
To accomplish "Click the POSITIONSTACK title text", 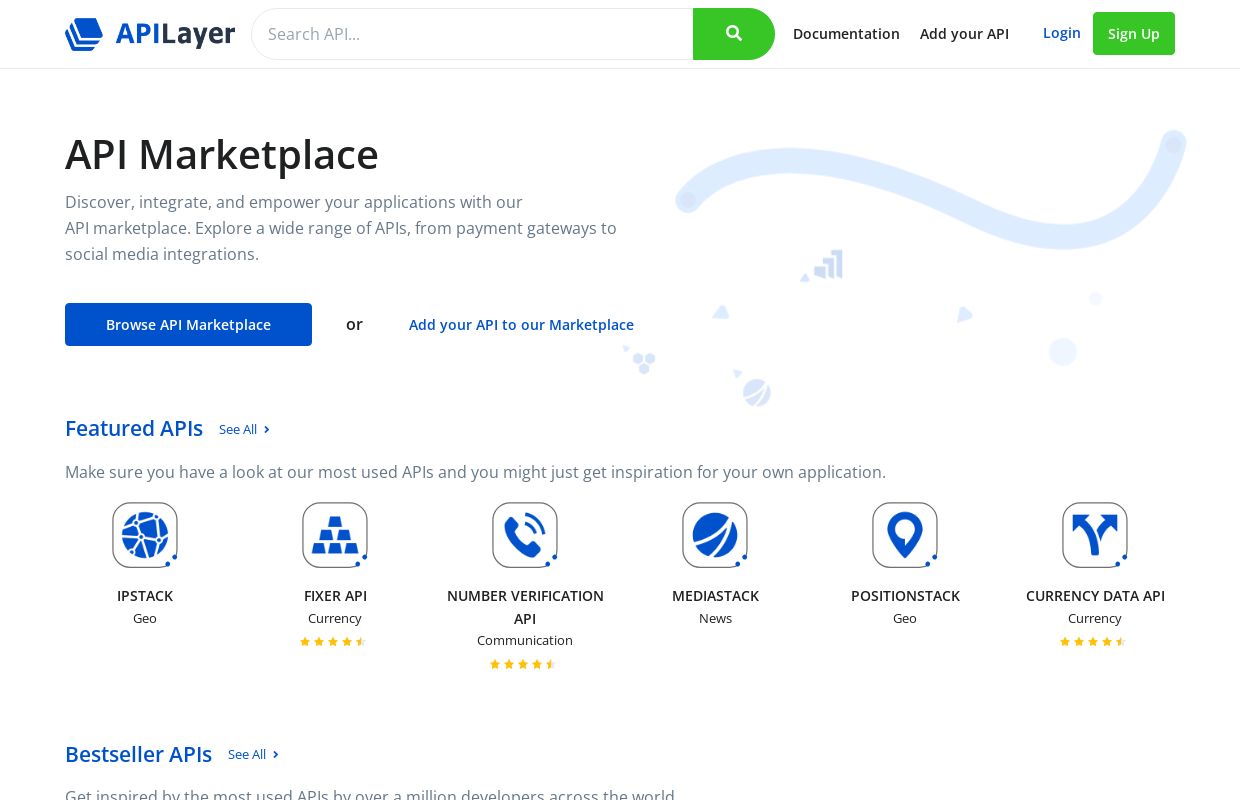I will click(905, 596).
